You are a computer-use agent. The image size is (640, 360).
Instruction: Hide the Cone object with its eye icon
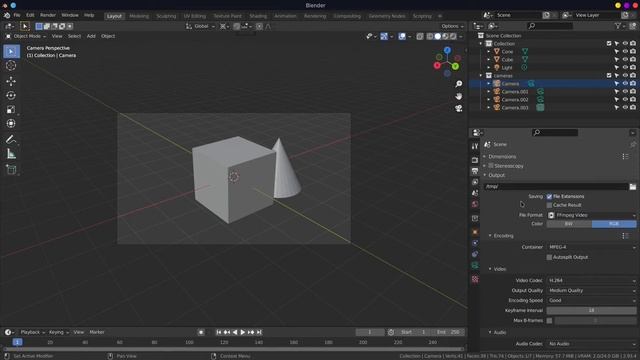coord(625,51)
